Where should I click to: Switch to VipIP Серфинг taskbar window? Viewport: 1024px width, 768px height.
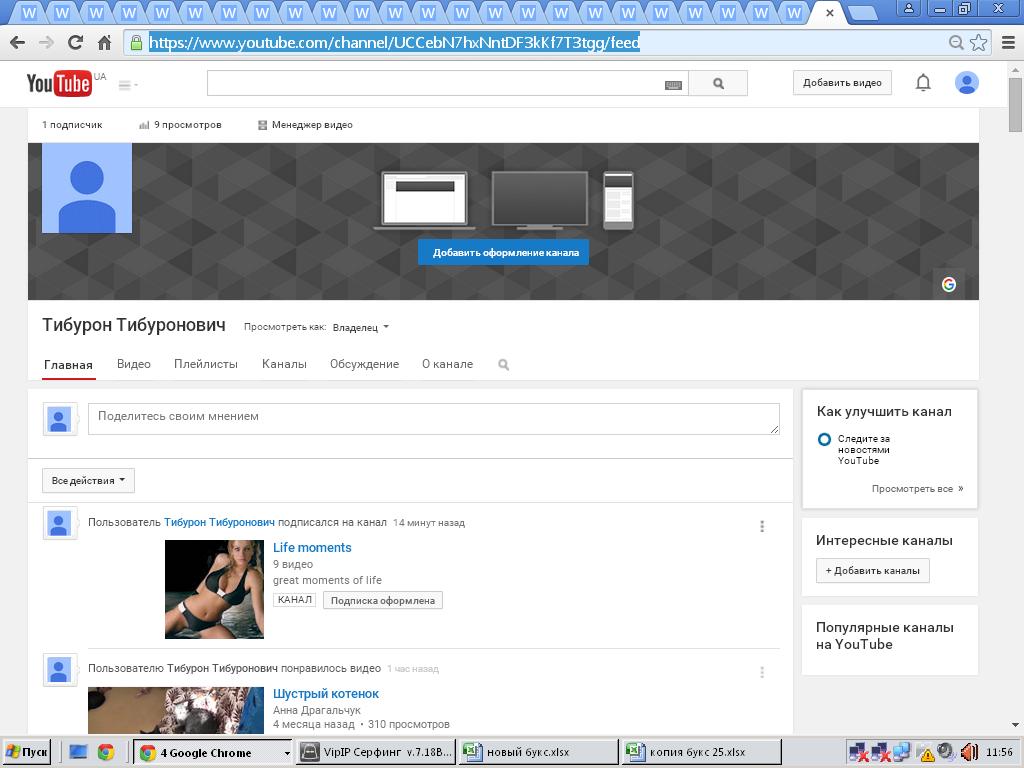pos(376,752)
